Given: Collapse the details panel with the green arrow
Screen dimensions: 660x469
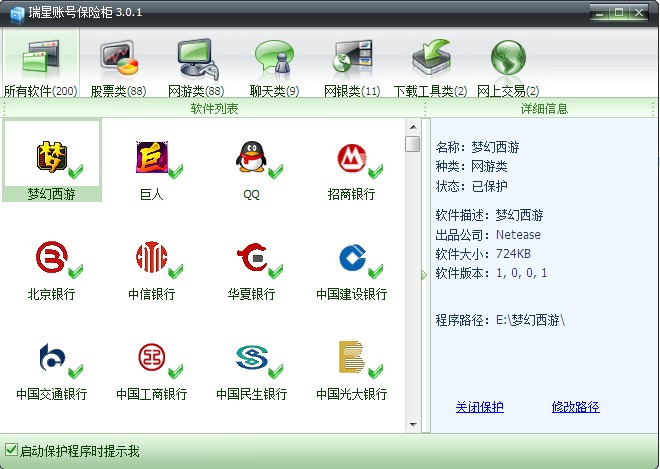Looking at the screenshot, I should tap(424, 275).
